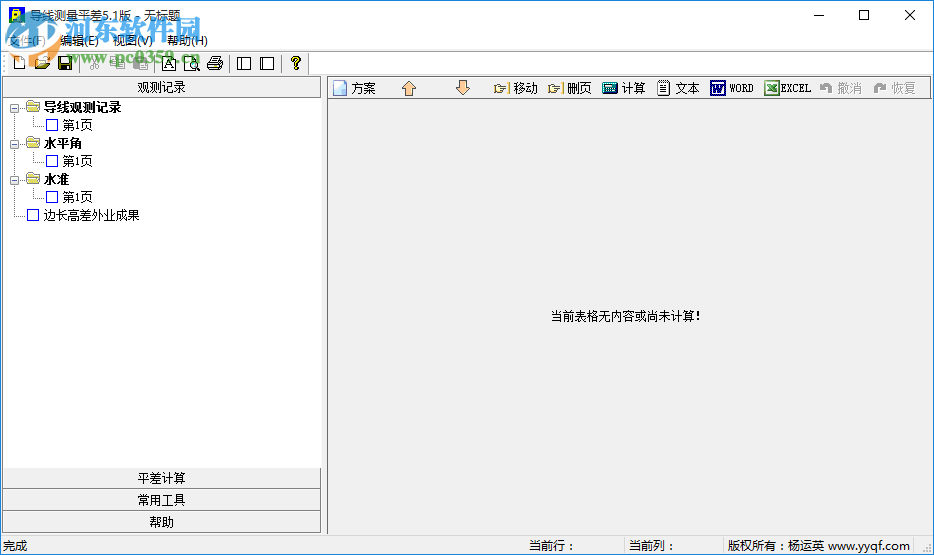Open the 编辑(E) menu
The width and height of the screenshot is (934, 555).
(79, 40)
